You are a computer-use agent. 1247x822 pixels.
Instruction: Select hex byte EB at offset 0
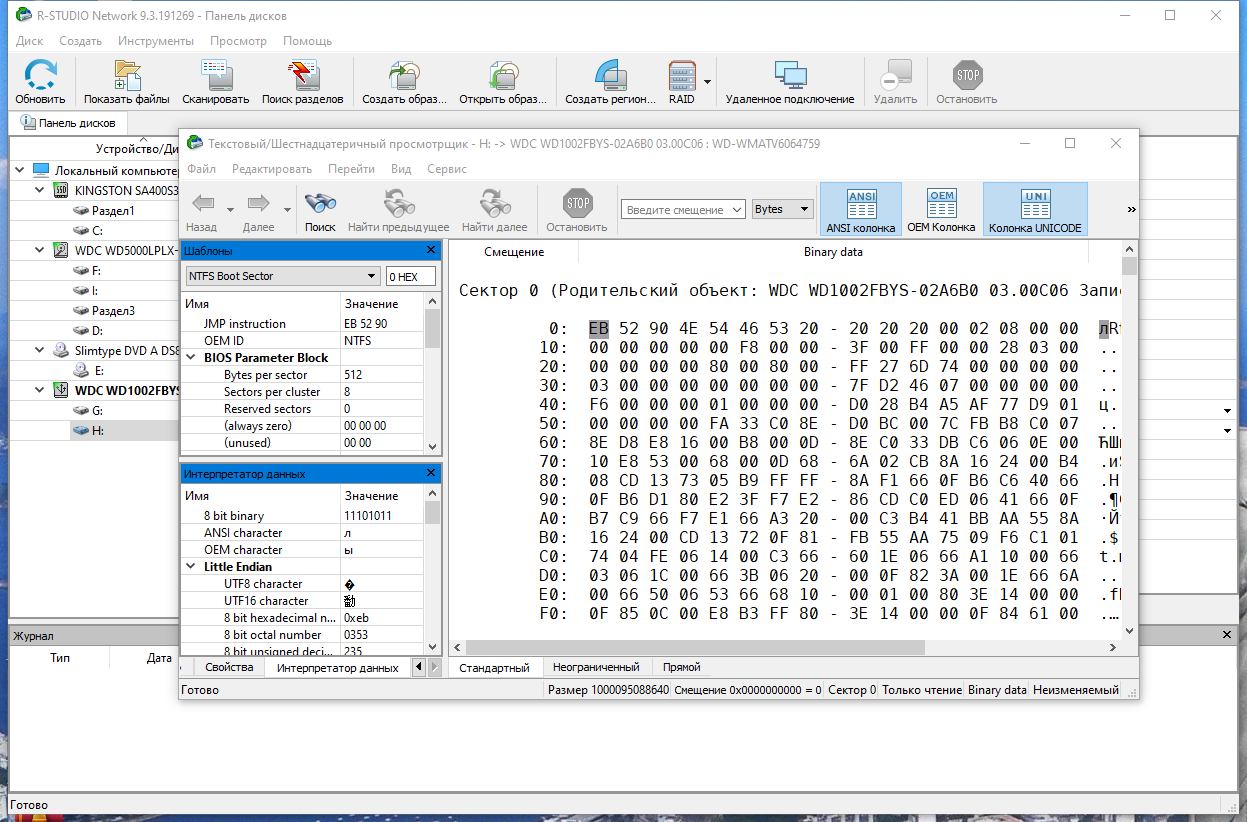[x=599, y=328]
